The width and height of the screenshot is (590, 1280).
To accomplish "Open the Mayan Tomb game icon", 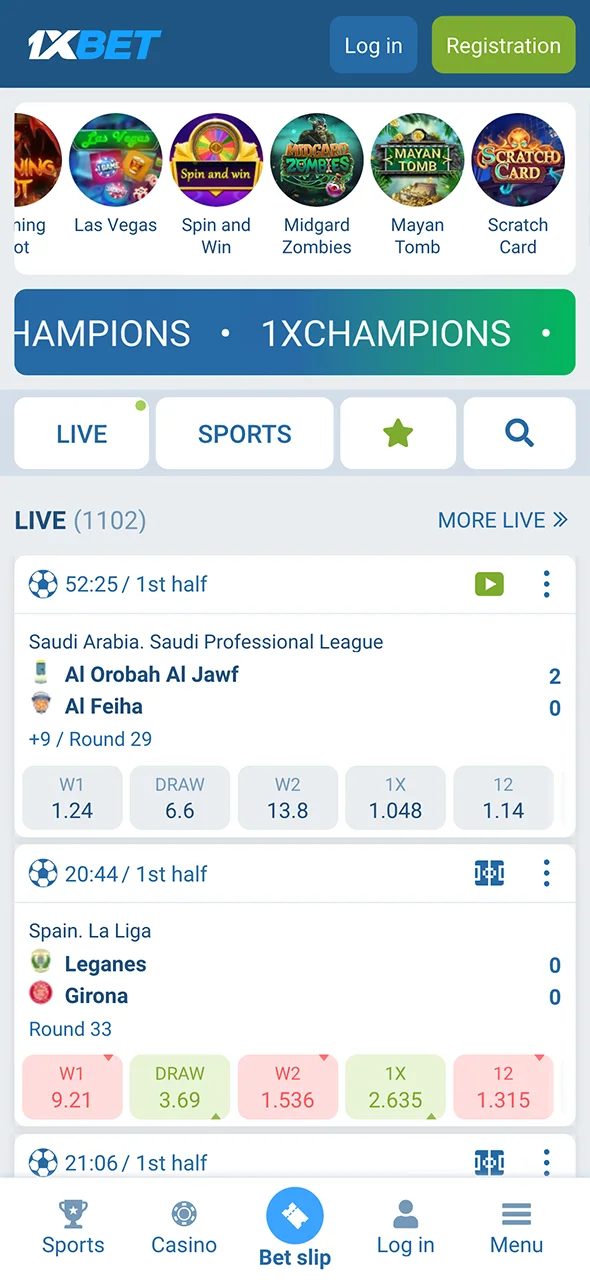I will (x=417, y=160).
